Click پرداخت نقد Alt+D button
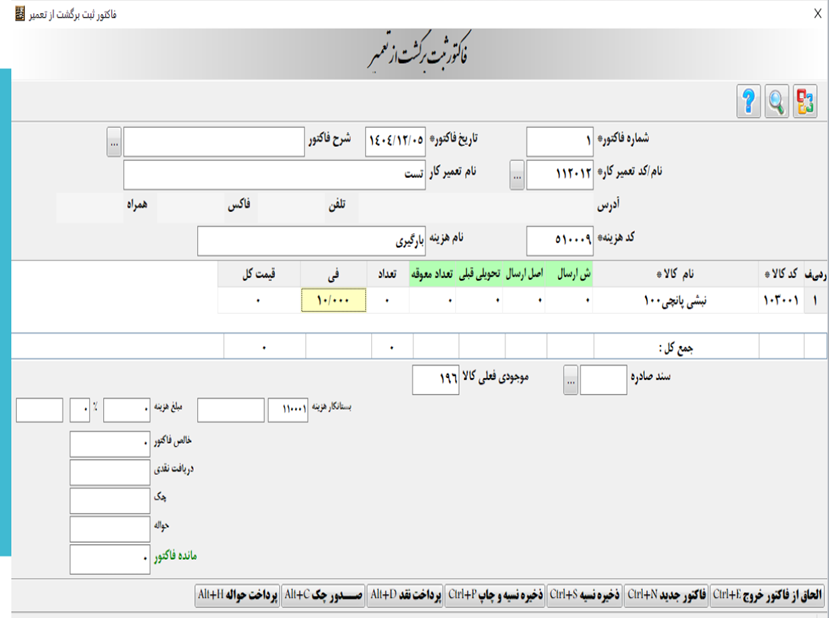The image size is (829, 618). (406, 595)
